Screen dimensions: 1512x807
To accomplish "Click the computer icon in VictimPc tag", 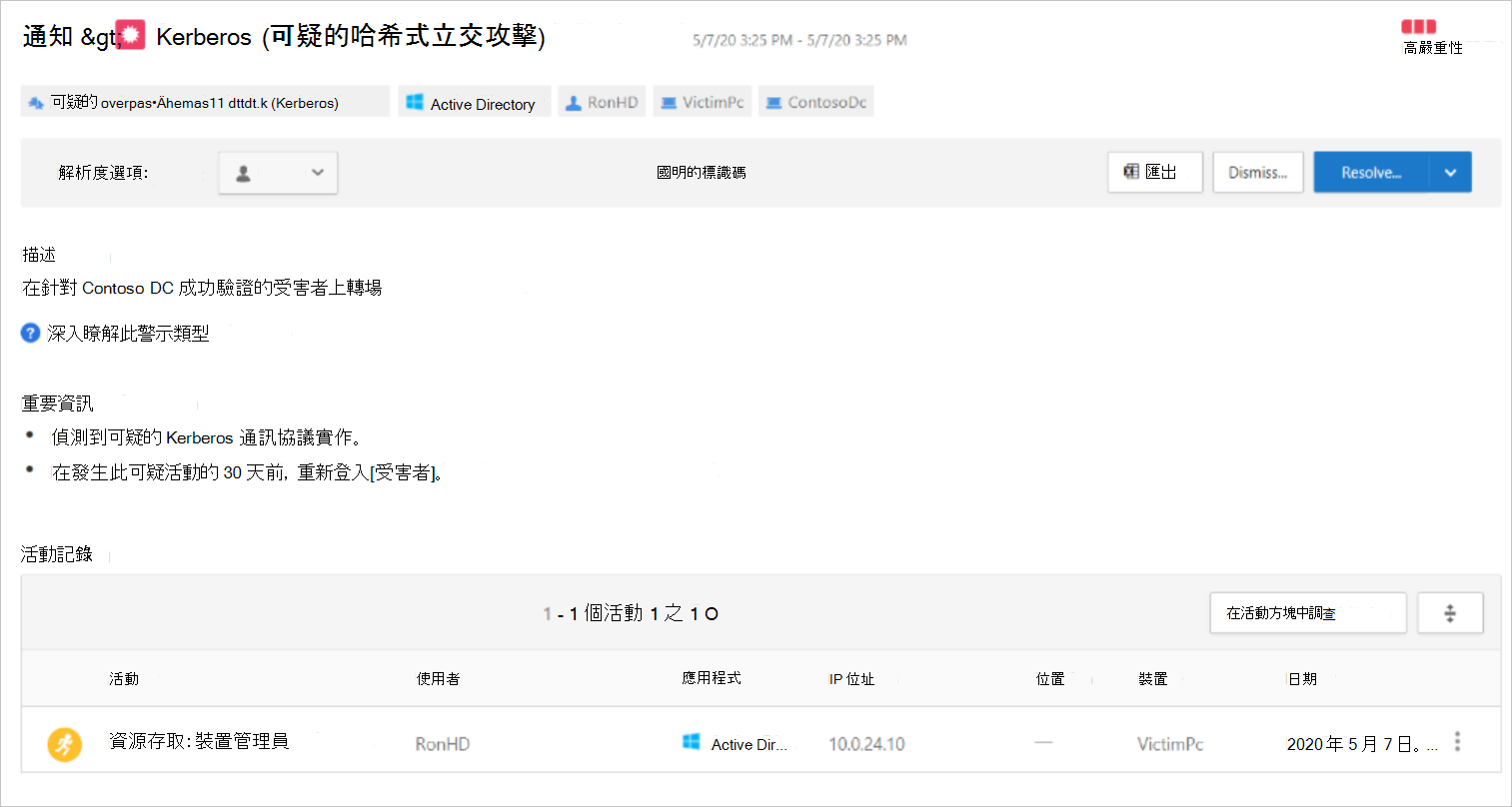I will (669, 103).
